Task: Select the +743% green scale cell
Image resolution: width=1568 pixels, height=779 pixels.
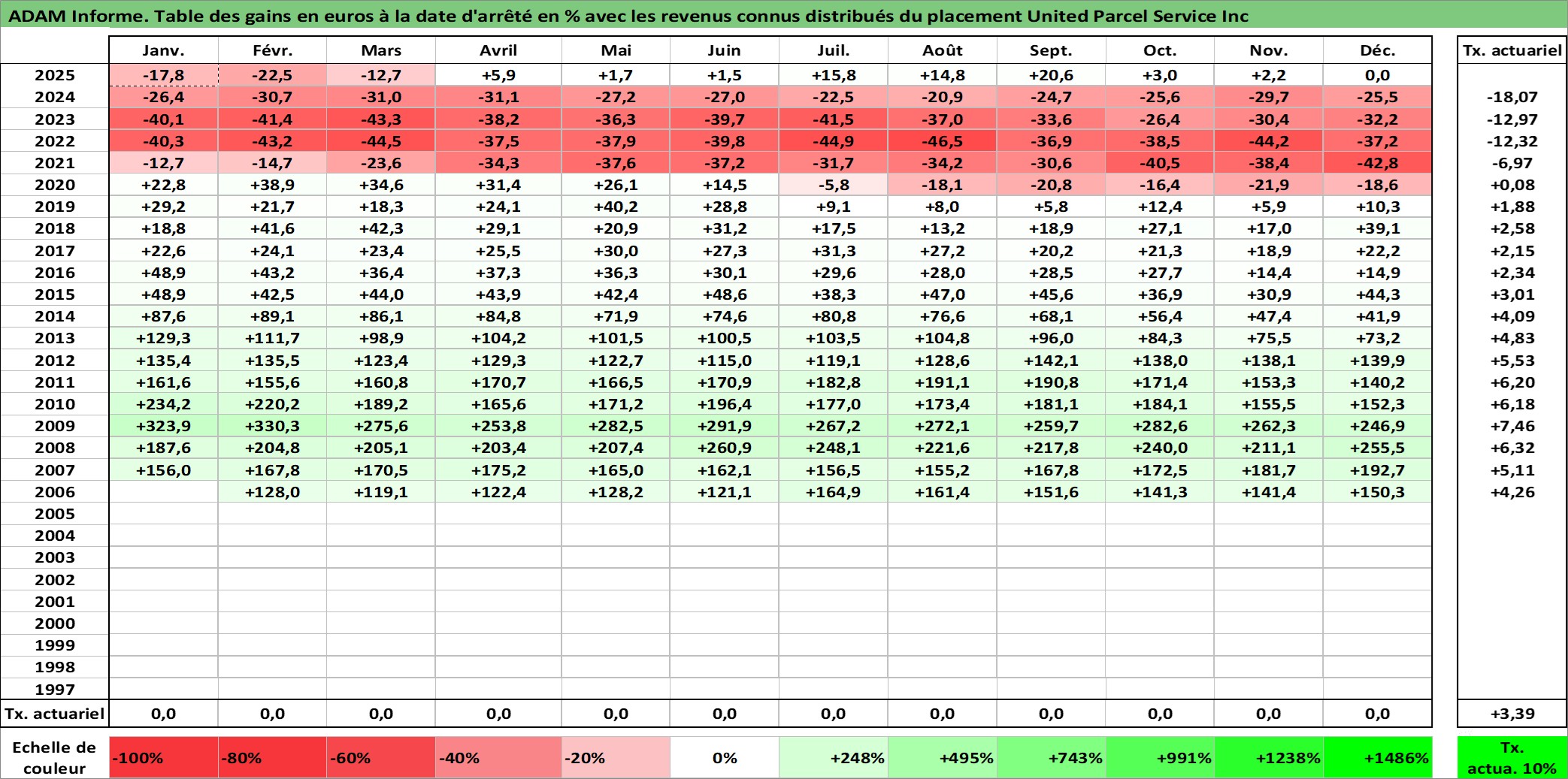Action: [1052, 757]
